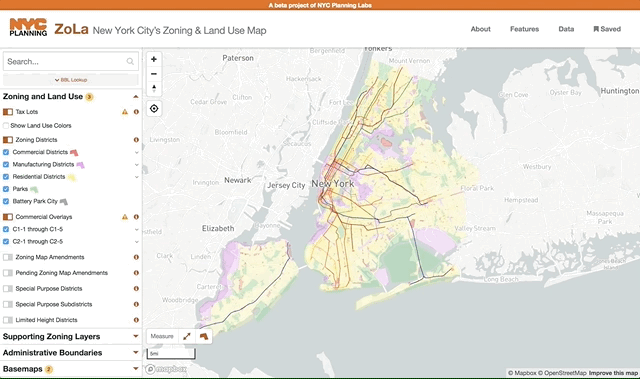Expand the BBL Lookup panel

point(71,80)
